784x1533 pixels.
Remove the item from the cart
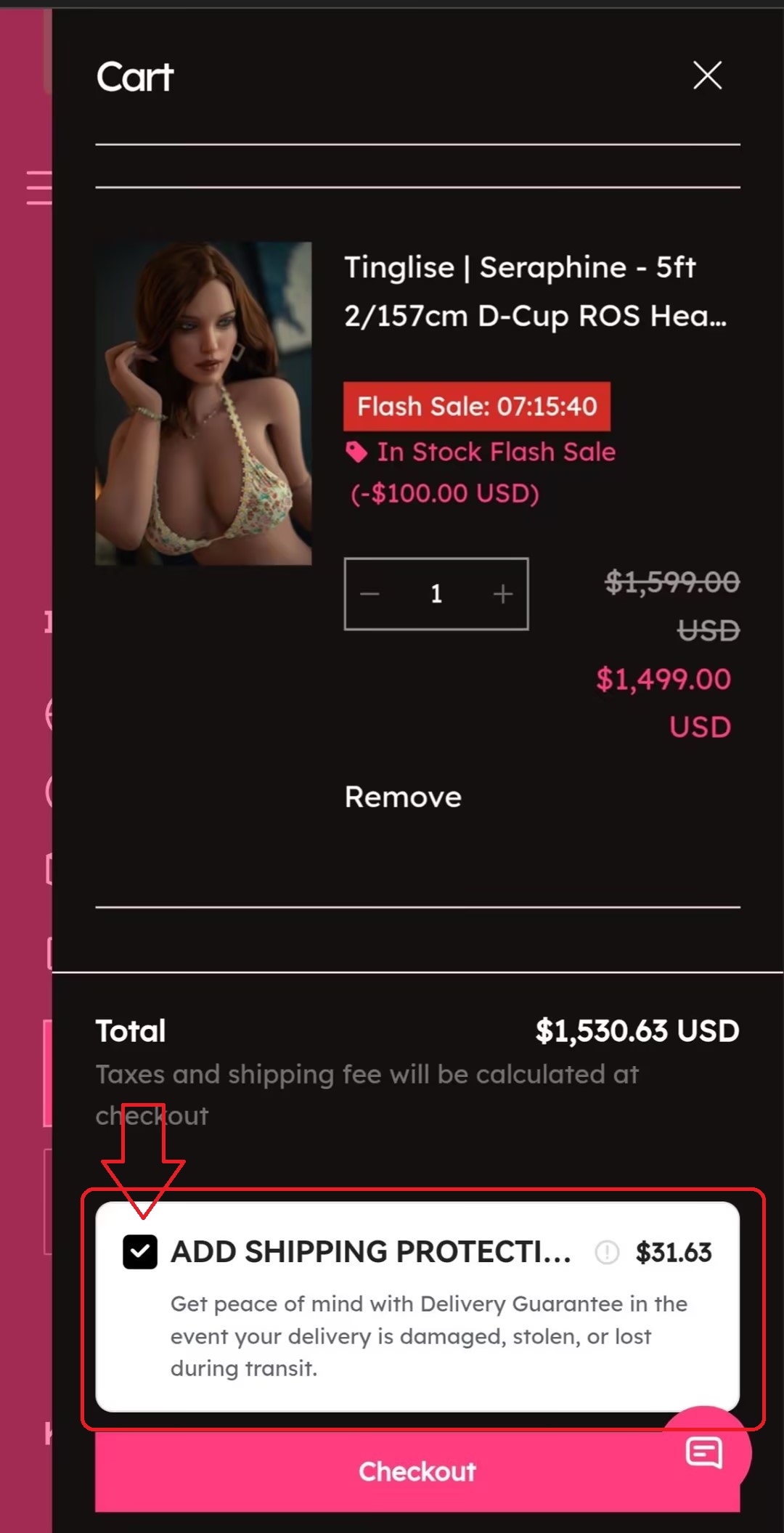(x=403, y=797)
